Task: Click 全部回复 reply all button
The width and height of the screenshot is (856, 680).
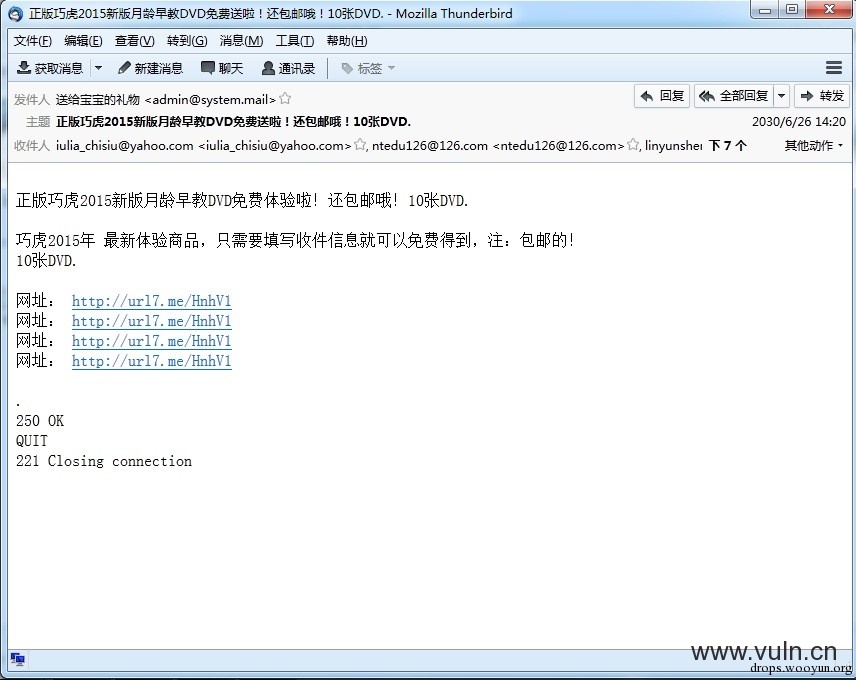Action: click(734, 96)
